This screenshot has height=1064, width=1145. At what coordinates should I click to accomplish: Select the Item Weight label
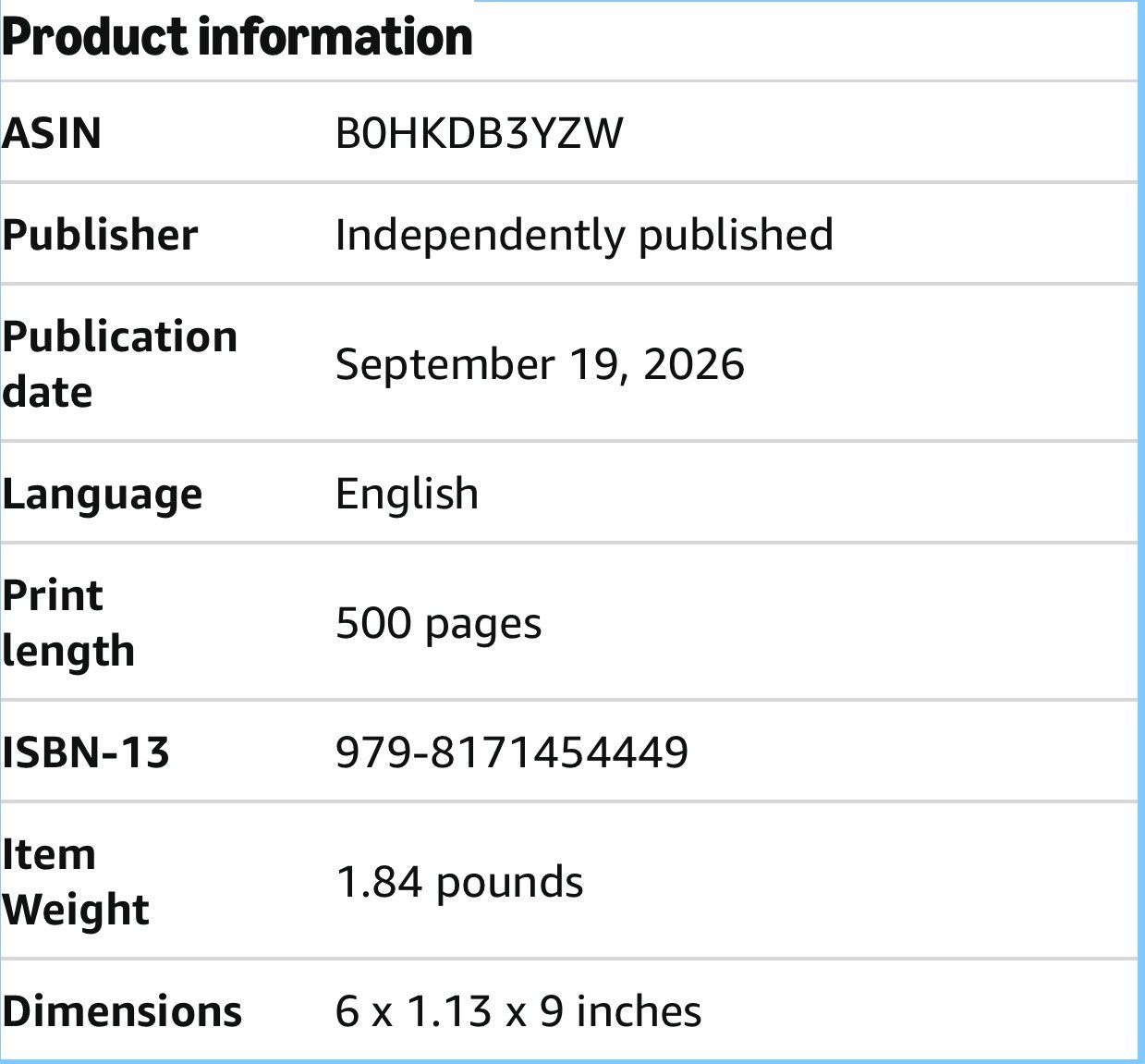[x=76, y=882]
